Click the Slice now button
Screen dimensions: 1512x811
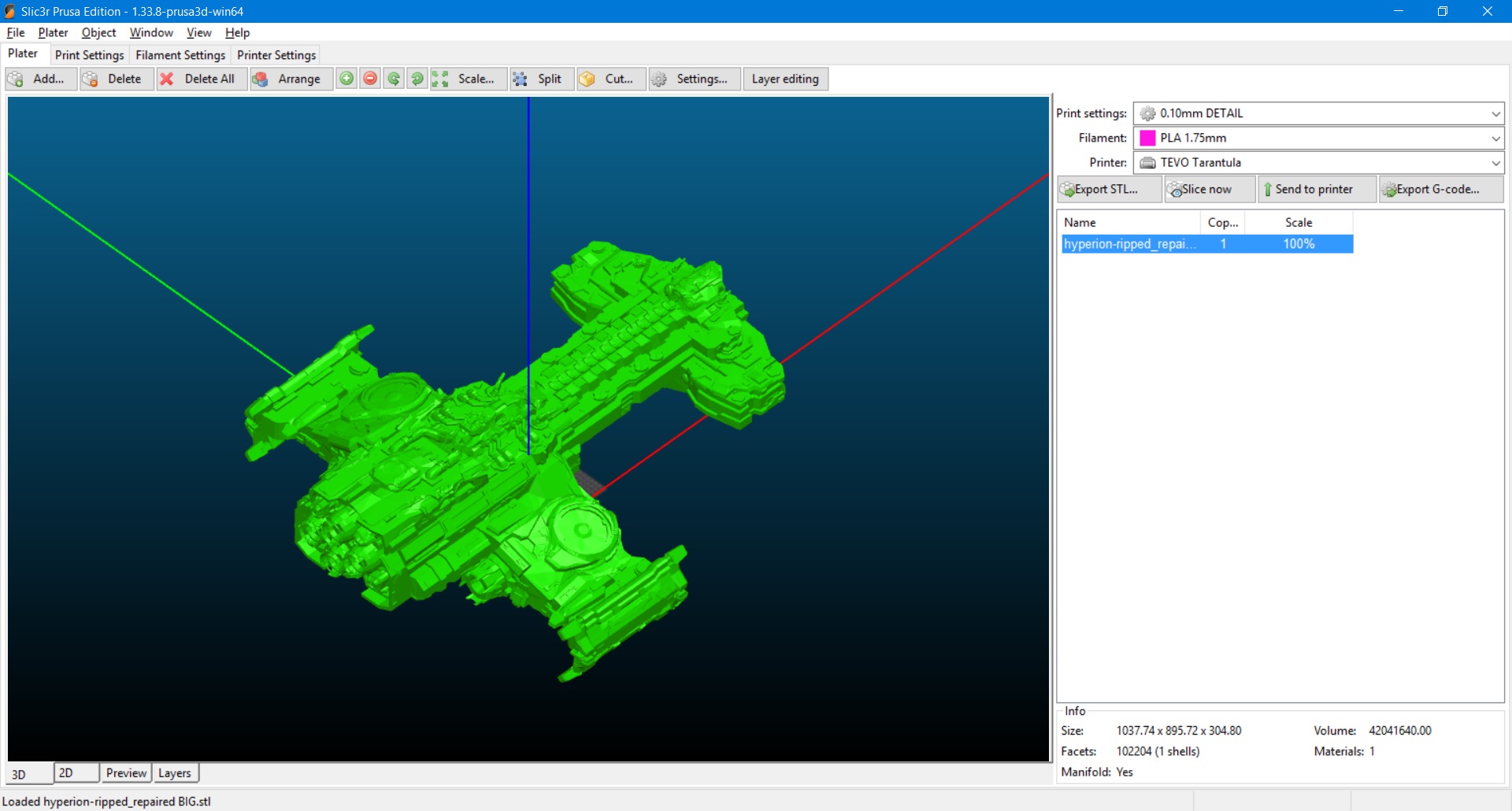(x=1210, y=189)
